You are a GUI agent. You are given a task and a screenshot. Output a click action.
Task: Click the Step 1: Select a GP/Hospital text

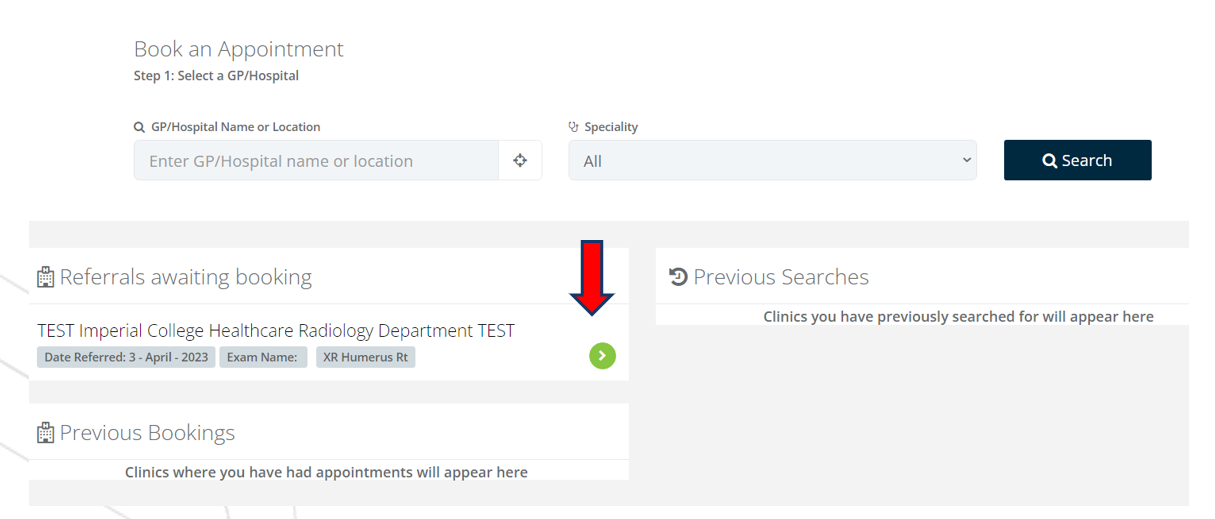(216, 75)
